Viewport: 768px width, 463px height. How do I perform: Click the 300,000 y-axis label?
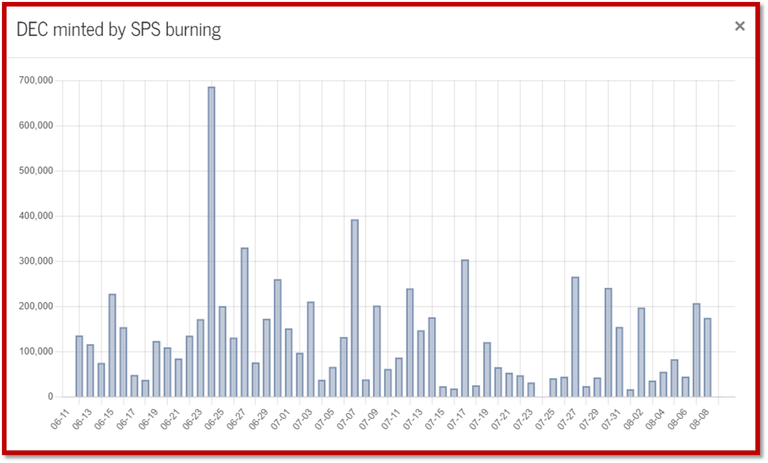36,261
